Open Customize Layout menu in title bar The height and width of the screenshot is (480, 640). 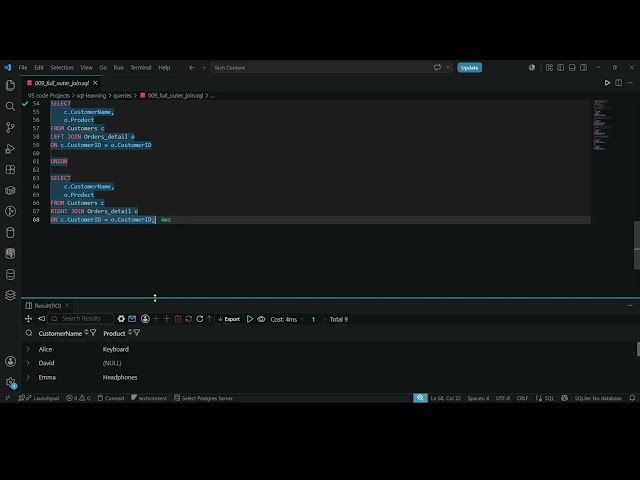pyautogui.click(x=549, y=67)
